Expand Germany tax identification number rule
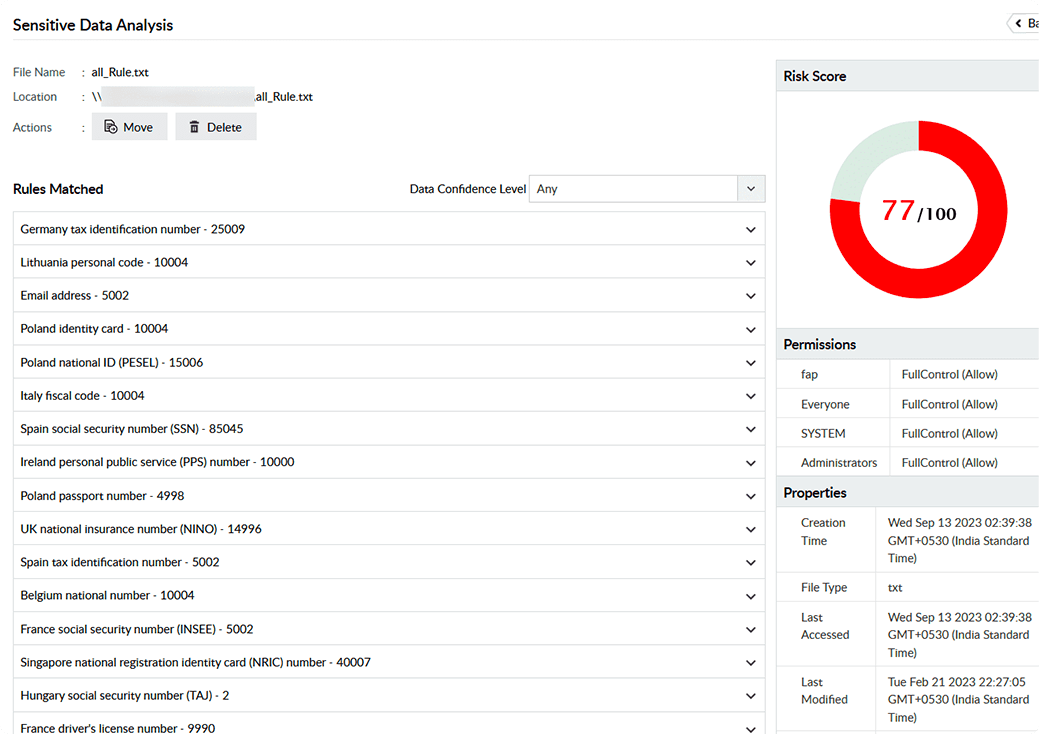1039x734 pixels. click(389, 229)
